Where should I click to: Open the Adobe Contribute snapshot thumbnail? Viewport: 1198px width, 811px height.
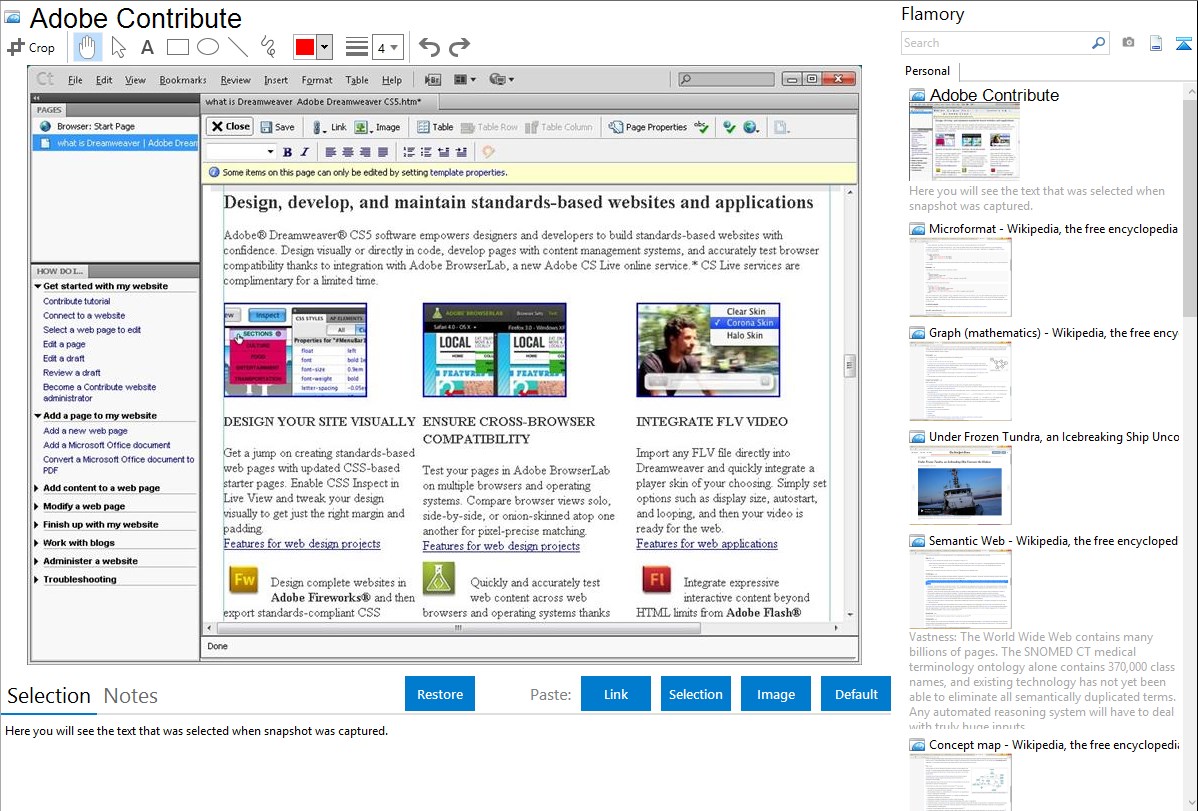[963, 143]
